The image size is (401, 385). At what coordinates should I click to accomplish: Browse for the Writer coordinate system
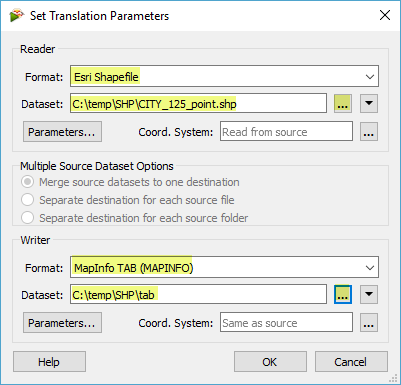pyautogui.click(x=369, y=322)
